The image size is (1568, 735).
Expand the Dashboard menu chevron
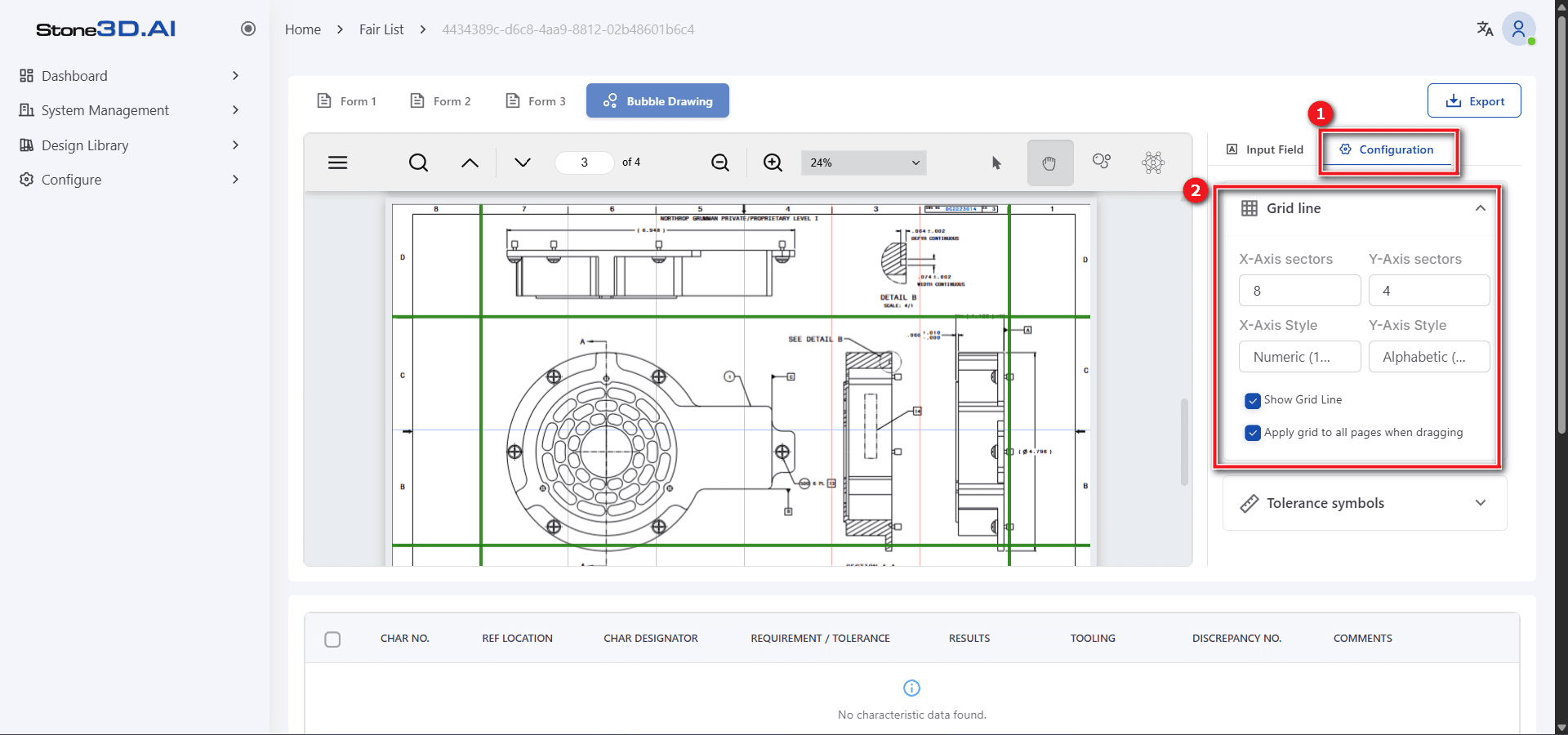click(235, 75)
